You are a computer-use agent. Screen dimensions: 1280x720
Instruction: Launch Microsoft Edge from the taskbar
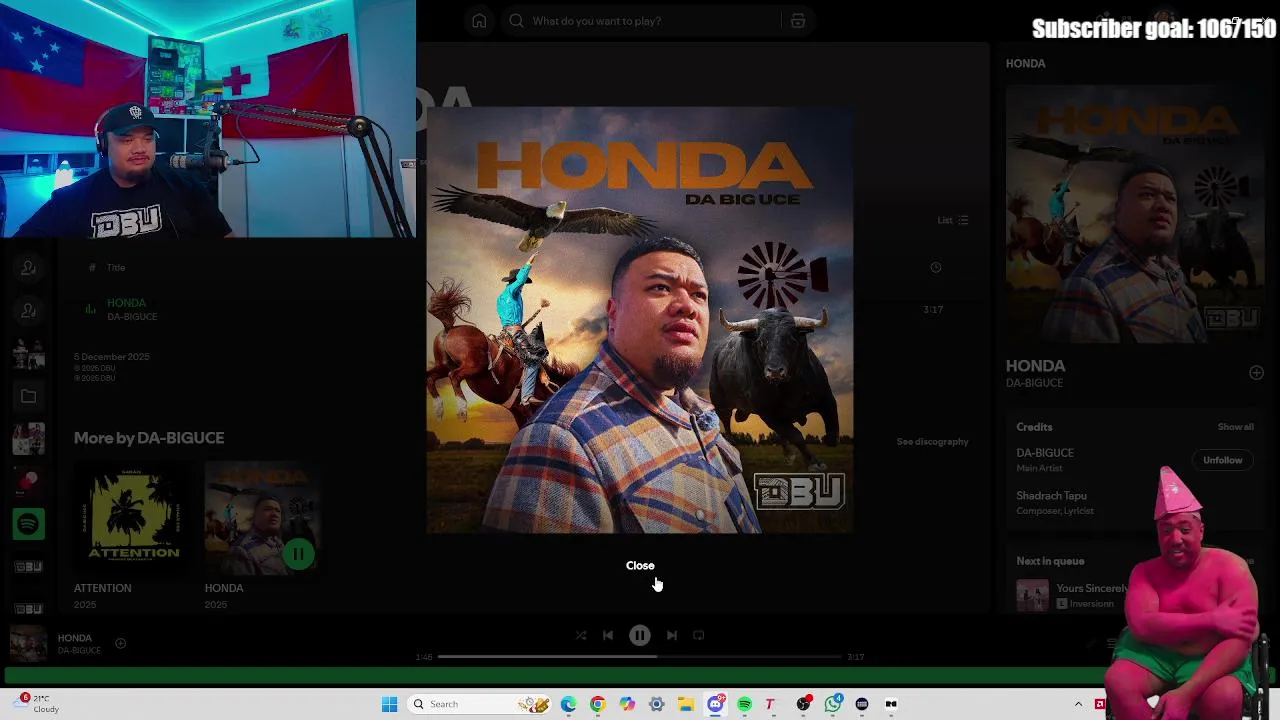click(568, 704)
